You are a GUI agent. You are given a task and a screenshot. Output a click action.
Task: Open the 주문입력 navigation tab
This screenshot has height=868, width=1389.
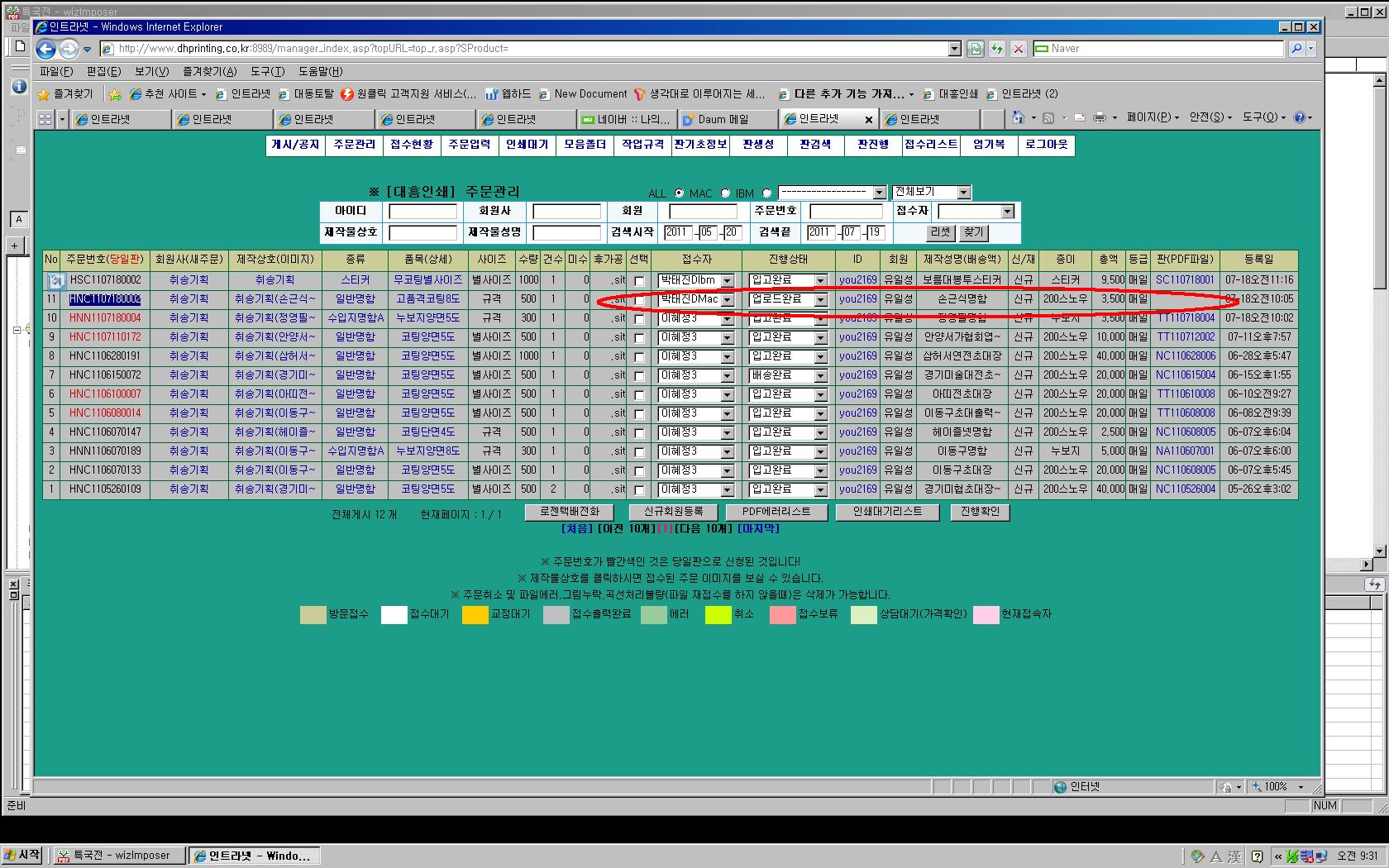click(470, 145)
